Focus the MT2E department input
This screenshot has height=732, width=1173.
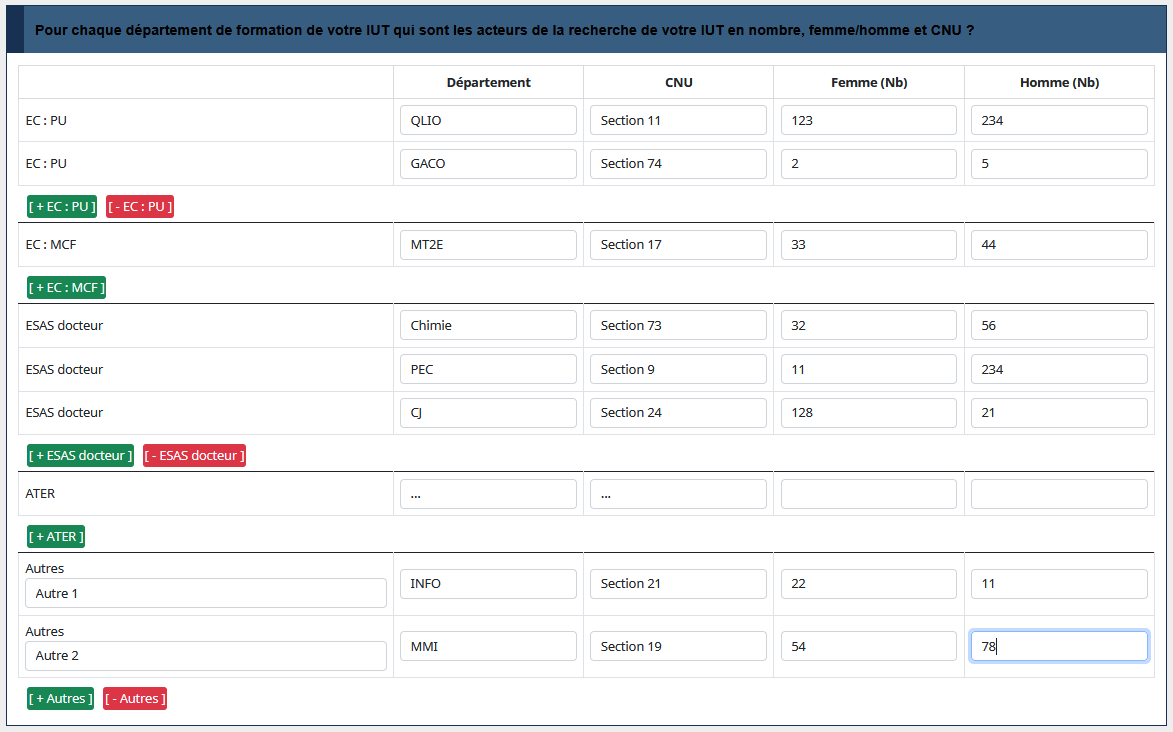[x=488, y=245]
